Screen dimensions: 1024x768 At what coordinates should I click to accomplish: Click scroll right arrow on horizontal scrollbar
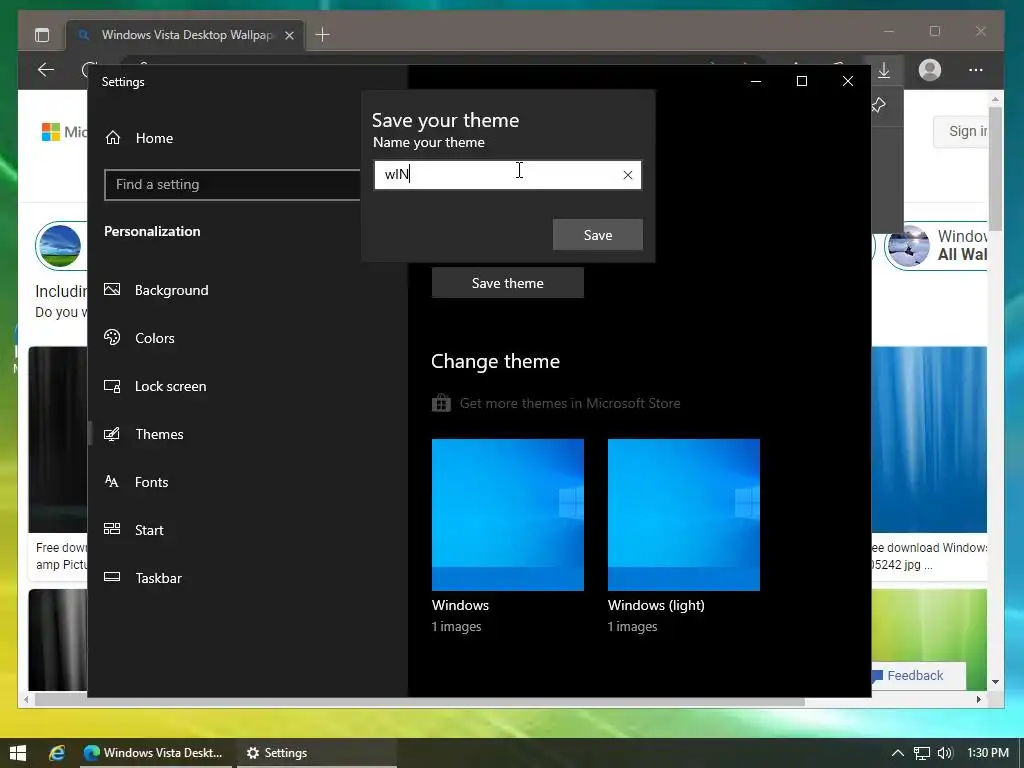[x=978, y=699]
